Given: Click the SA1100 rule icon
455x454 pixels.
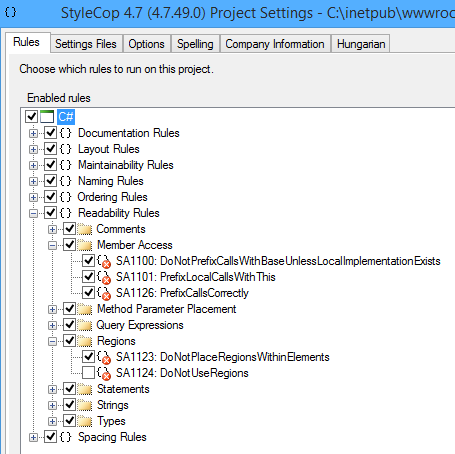Looking at the screenshot, I should click(x=104, y=261).
